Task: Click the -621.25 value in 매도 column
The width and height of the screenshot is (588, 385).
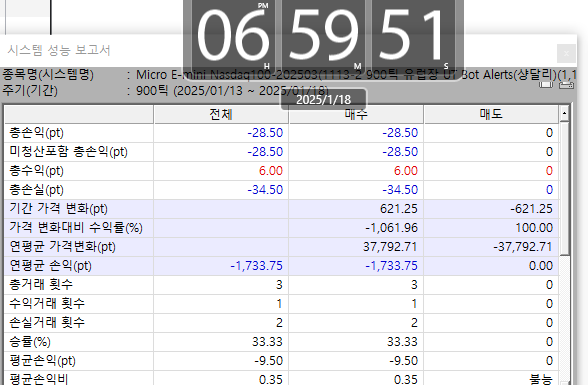Action: point(531,209)
